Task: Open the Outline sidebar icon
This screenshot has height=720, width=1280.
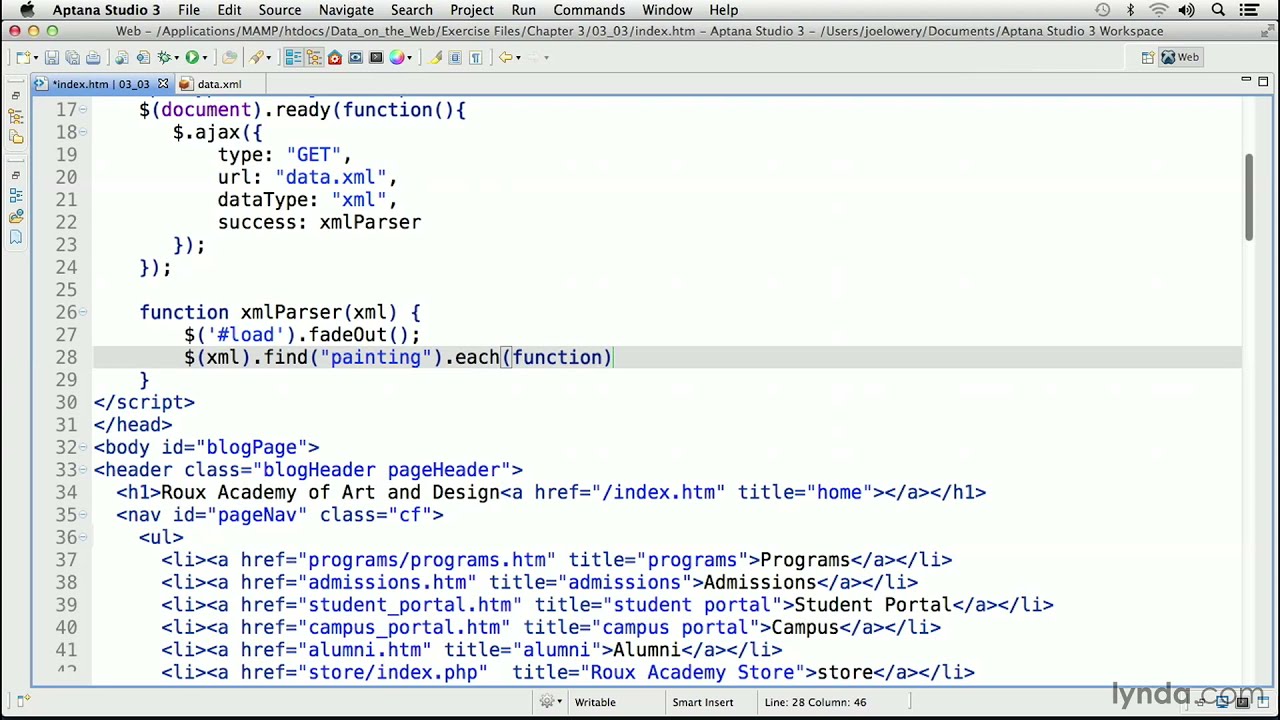Action: point(16,195)
